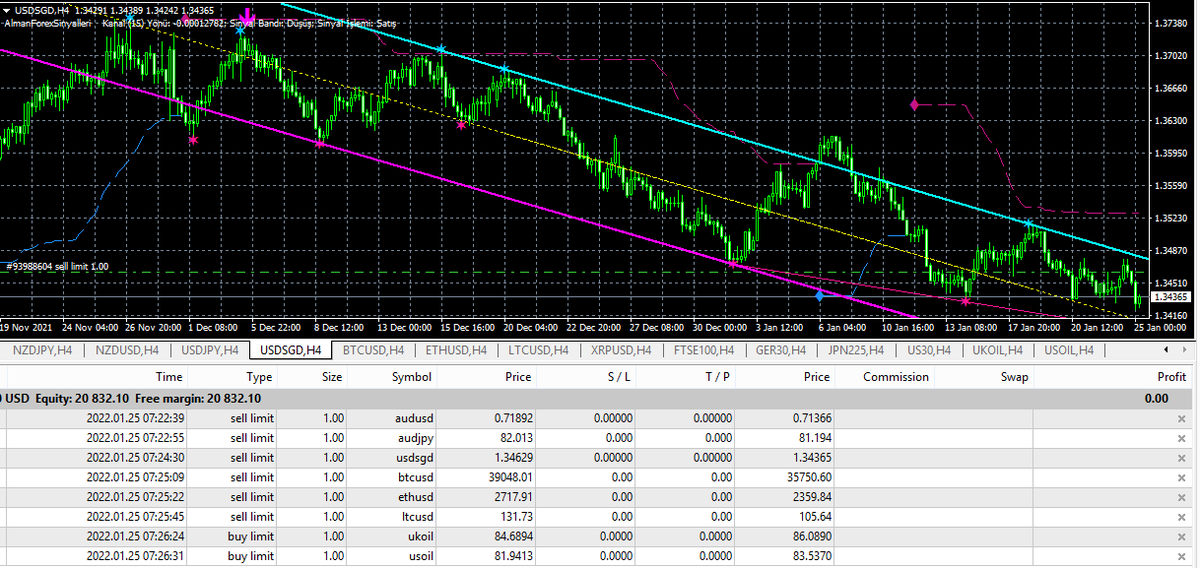
Task: Sort orders by the Size column
Action: coord(332,377)
